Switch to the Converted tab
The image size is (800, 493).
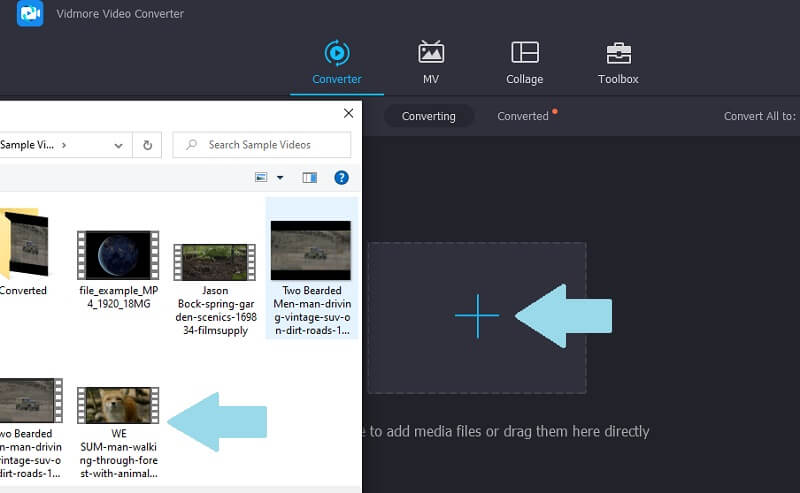[x=523, y=116]
